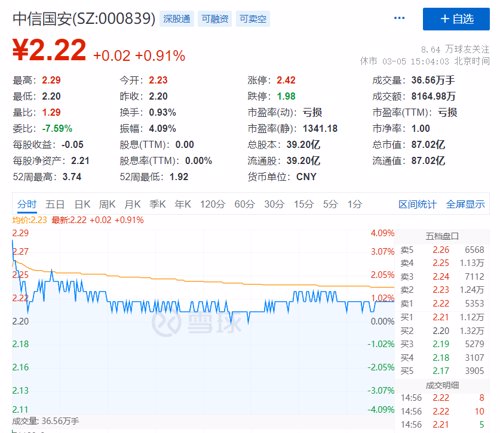Open the 周K chart tab
This screenshot has height=433, width=500.
pyautogui.click(x=107, y=204)
